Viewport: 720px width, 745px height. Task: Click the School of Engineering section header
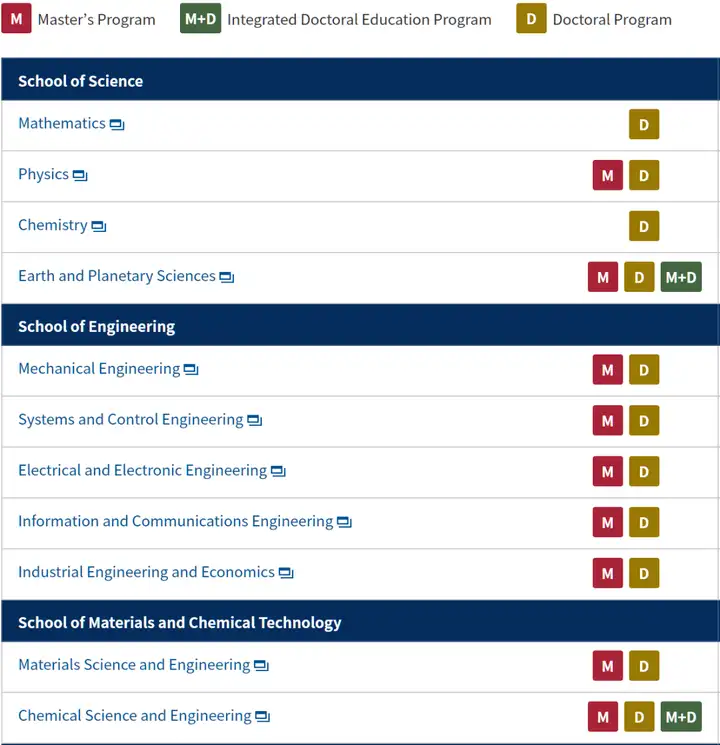click(360, 325)
